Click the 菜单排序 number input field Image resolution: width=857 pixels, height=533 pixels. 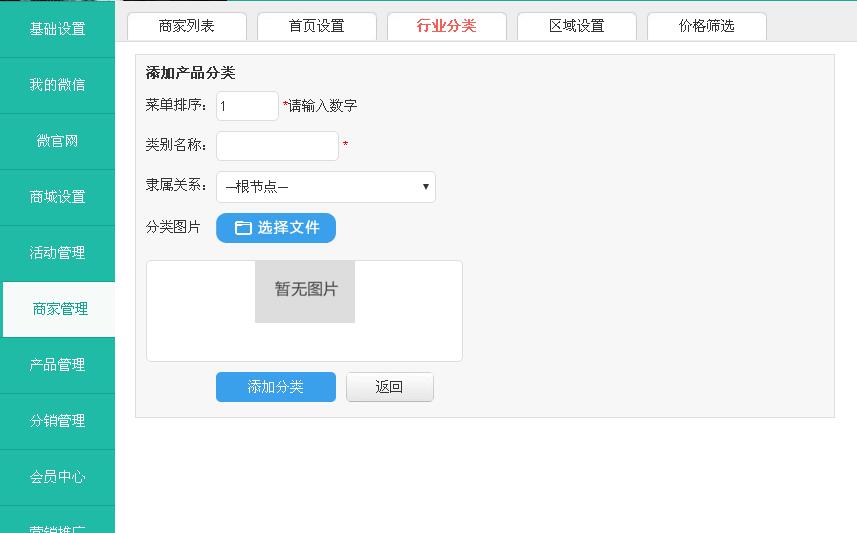pos(247,106)
